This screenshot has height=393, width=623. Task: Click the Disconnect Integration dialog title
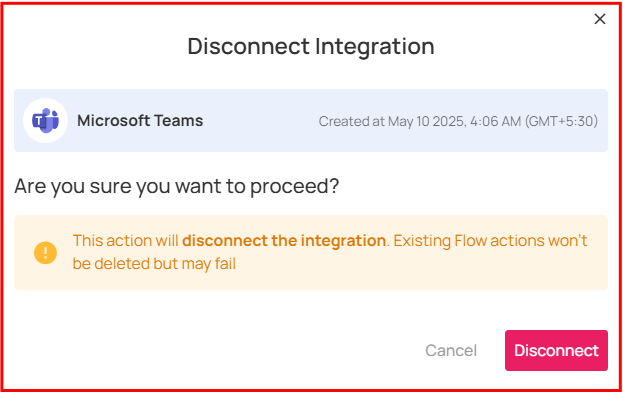point(311,46)
